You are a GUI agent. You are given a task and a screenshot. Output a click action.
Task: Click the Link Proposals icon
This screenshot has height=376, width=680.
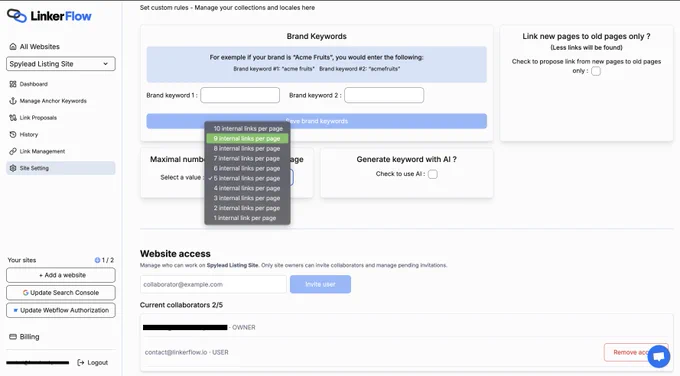coord(13,118)
